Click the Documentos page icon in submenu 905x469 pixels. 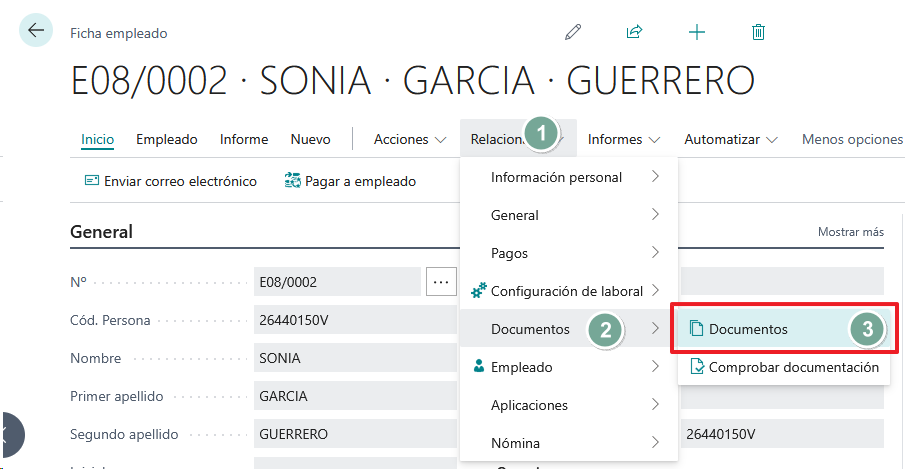(x=697, y=329)
